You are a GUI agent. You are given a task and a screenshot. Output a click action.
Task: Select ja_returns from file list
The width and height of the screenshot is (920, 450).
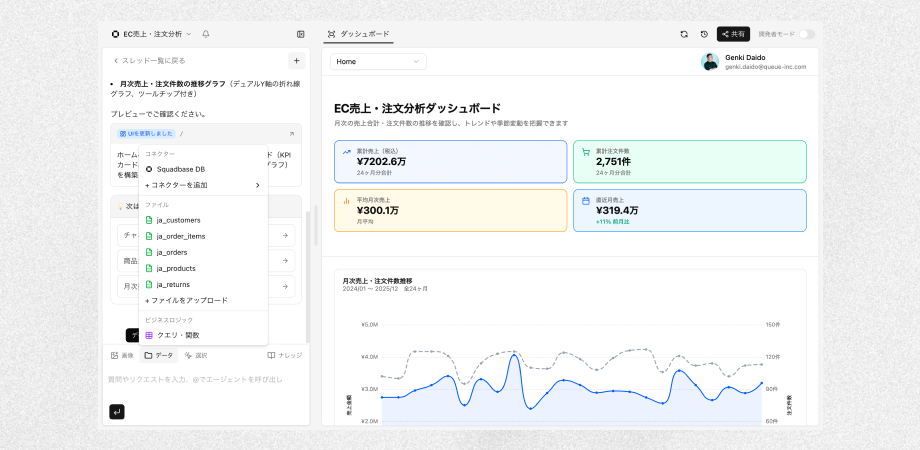203,285
